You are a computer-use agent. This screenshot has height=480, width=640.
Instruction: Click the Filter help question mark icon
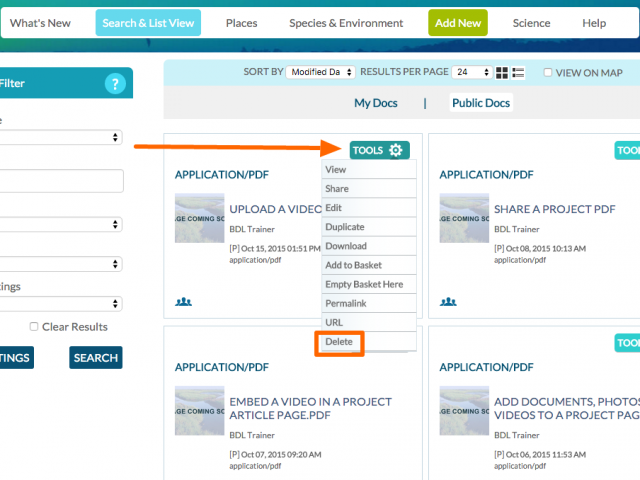[x=115, y=84]
